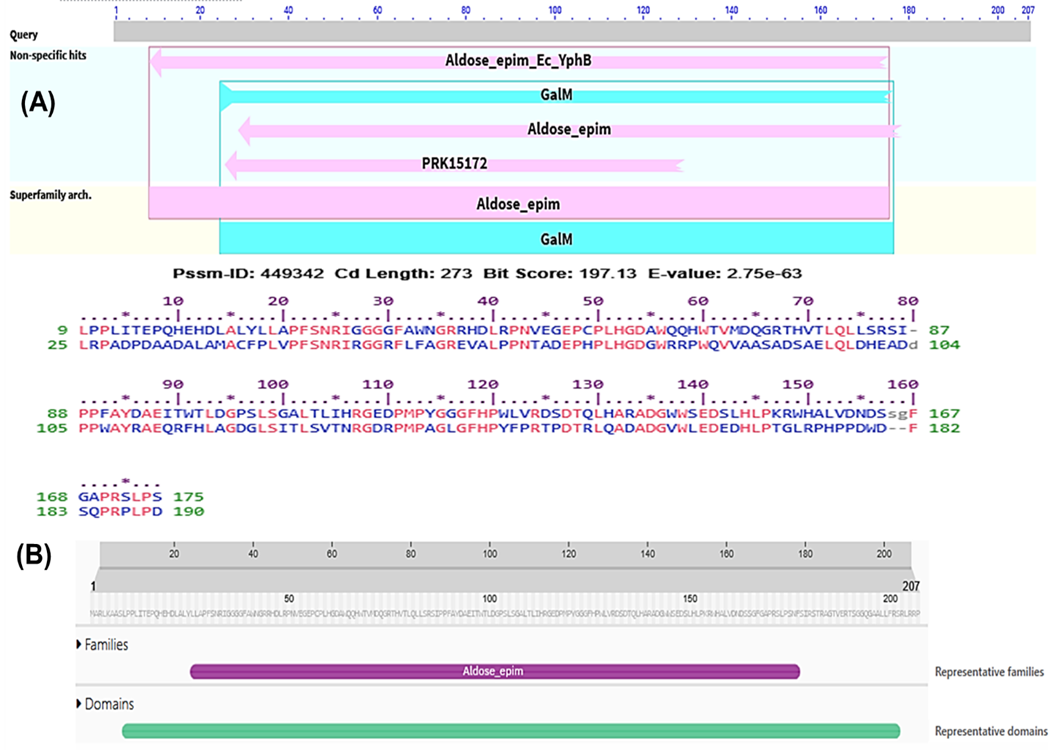Select the pink Aldose_epim non-specific hit arrow

click(568, 130)
